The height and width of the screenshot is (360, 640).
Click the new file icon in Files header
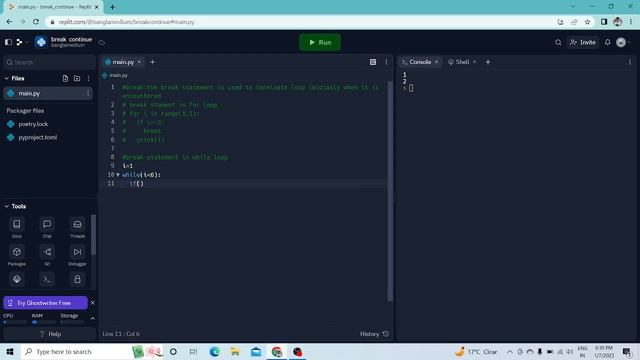click(65, 78)
